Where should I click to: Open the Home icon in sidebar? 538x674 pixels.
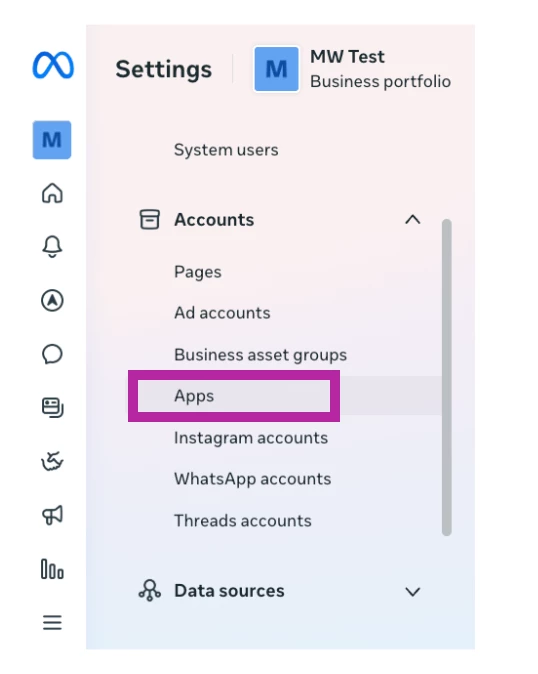click(52, 193)
